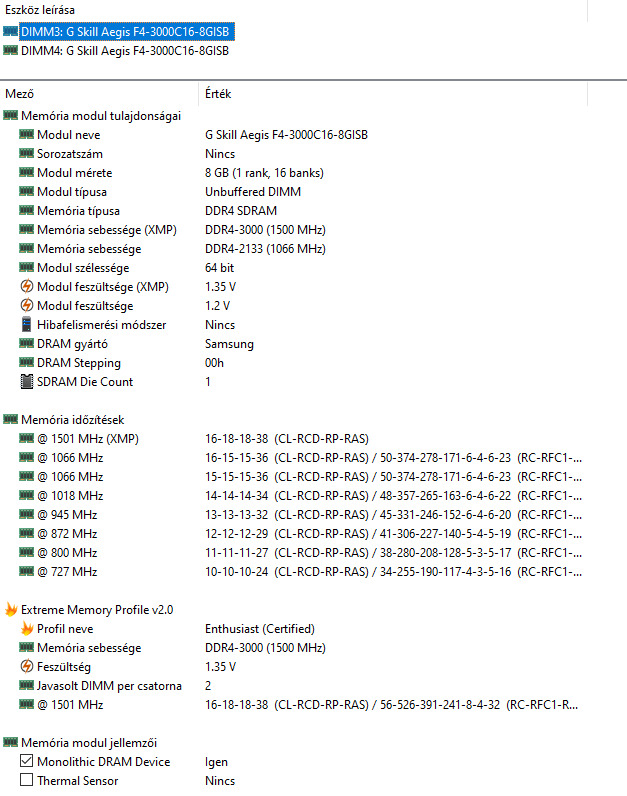Click the icon beside DRAM Stepping

click(26, 362)
